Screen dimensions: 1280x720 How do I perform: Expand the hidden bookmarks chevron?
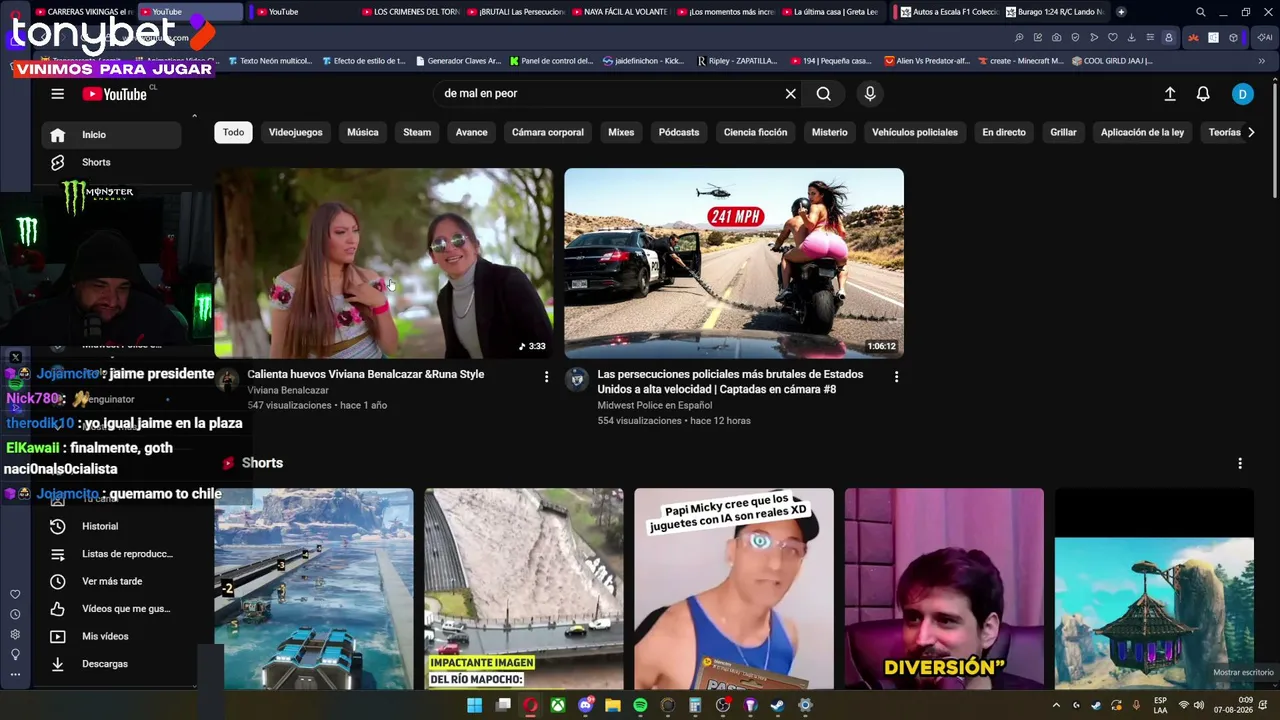pos(1262,61)
